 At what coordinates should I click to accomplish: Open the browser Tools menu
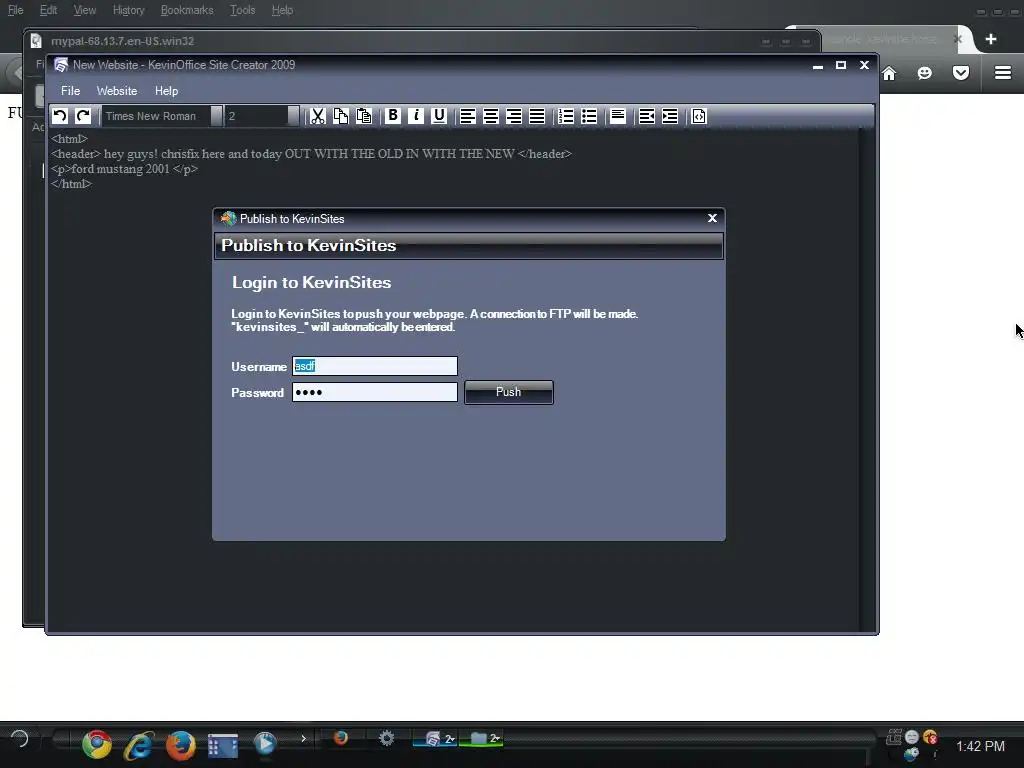click(242, 10)
